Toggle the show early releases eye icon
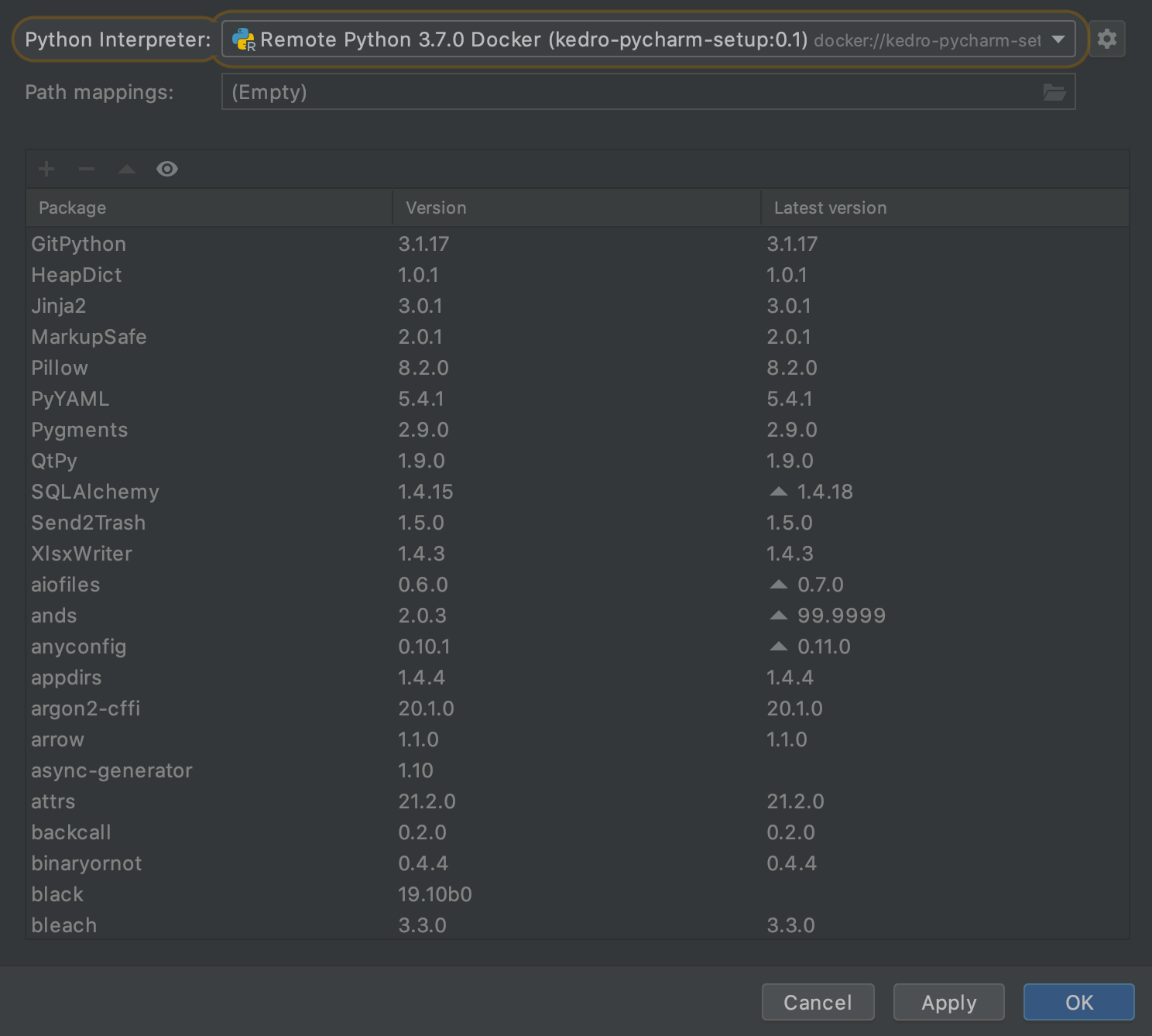This screenshot has width=1152, height=1036. [x=167, y=169]
